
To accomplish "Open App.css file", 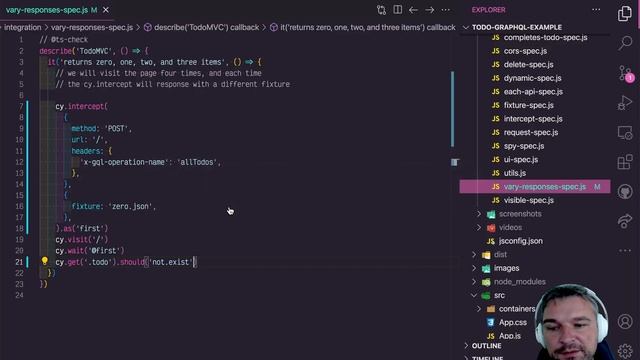I will pos(513,322).
